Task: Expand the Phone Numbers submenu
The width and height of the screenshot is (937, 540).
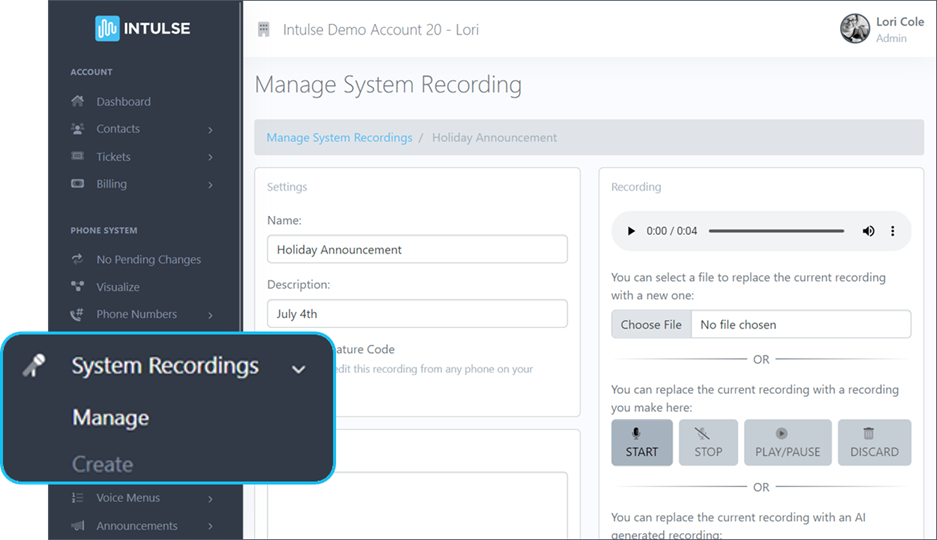Action: pyautogui.click(x=210, y=315)
